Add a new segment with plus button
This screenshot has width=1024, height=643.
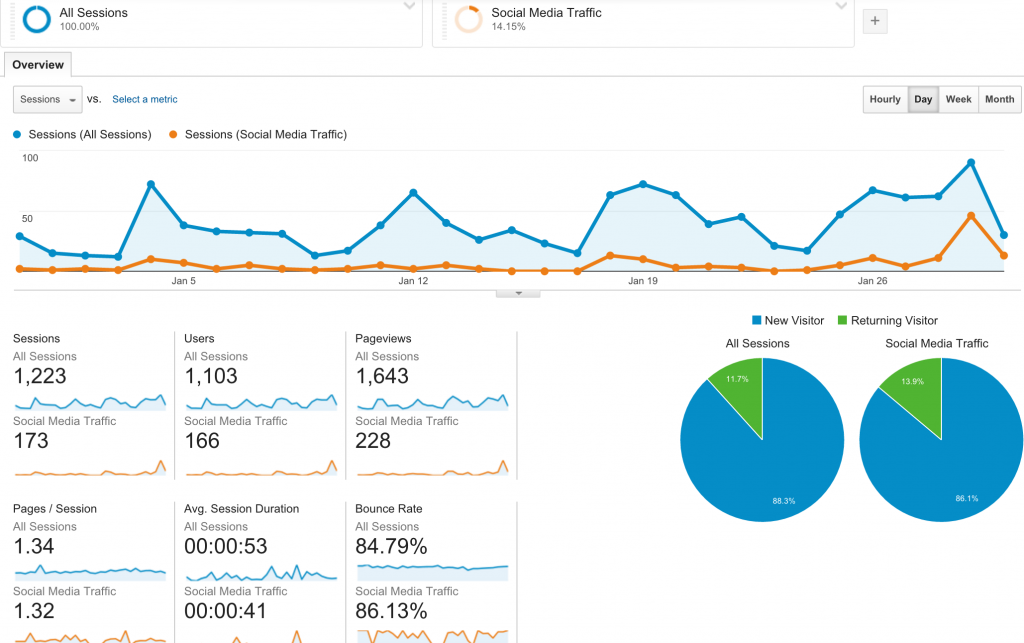tap(875, 21)
